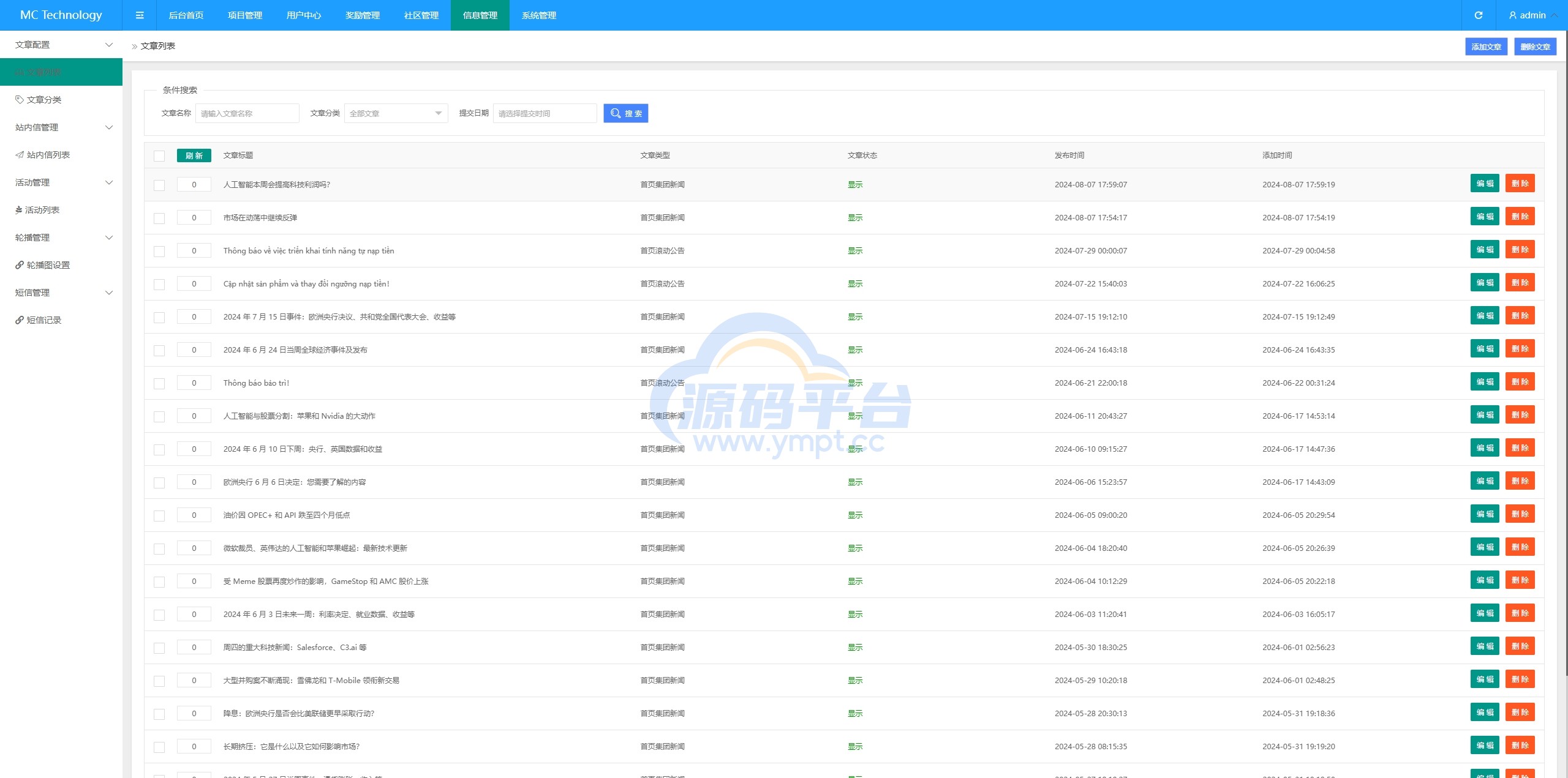The image size is (1568, 778).
Task: Click 显示 status of 大型并购案不断涌现 row
Action: 855,681
